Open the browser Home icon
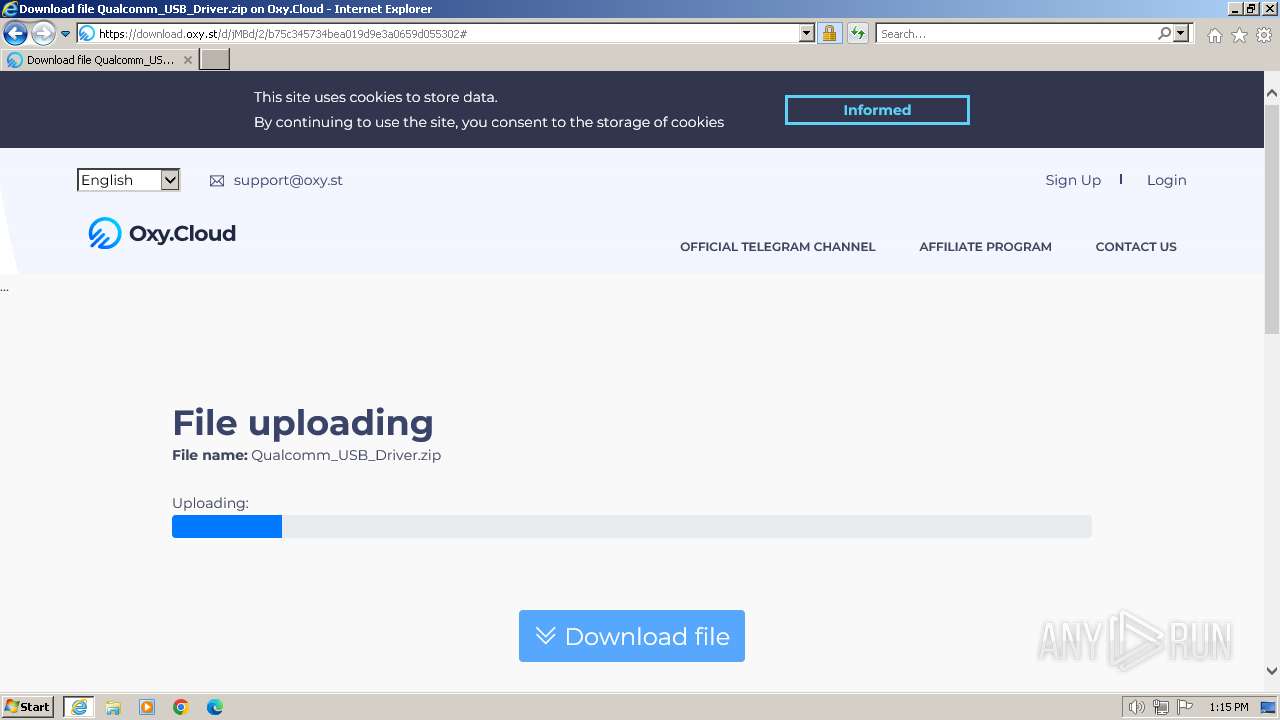The height and width of the screenshot is (720, 1280). [x=1214, y=35]
